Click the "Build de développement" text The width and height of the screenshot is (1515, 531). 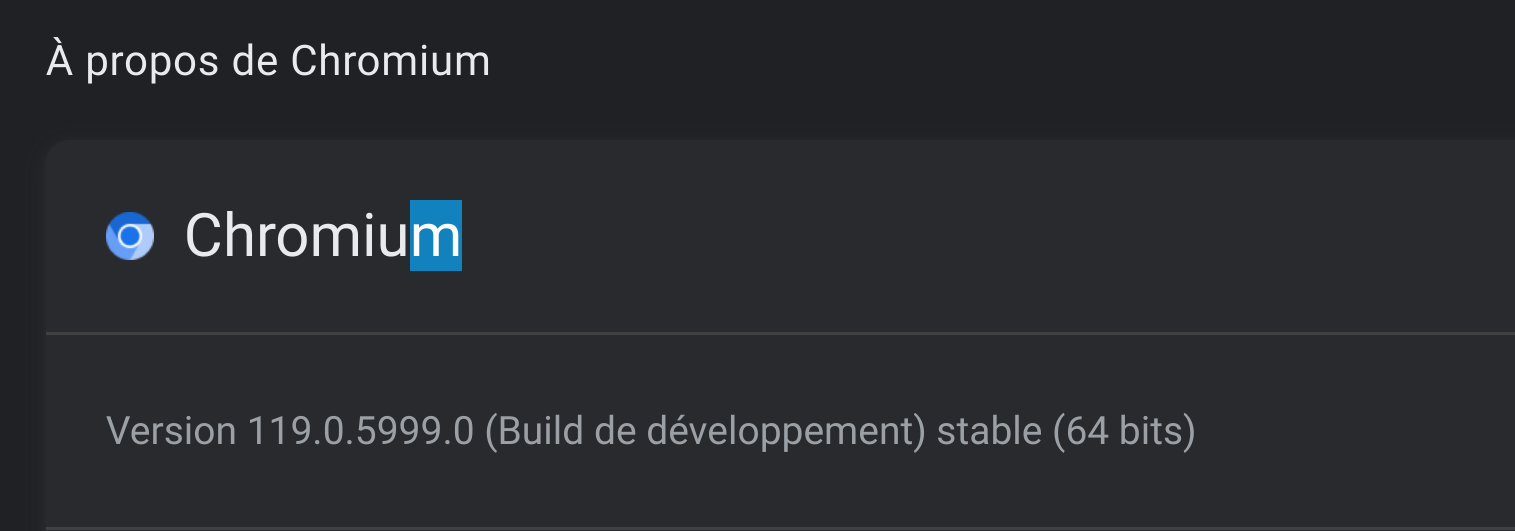(707, 432)
